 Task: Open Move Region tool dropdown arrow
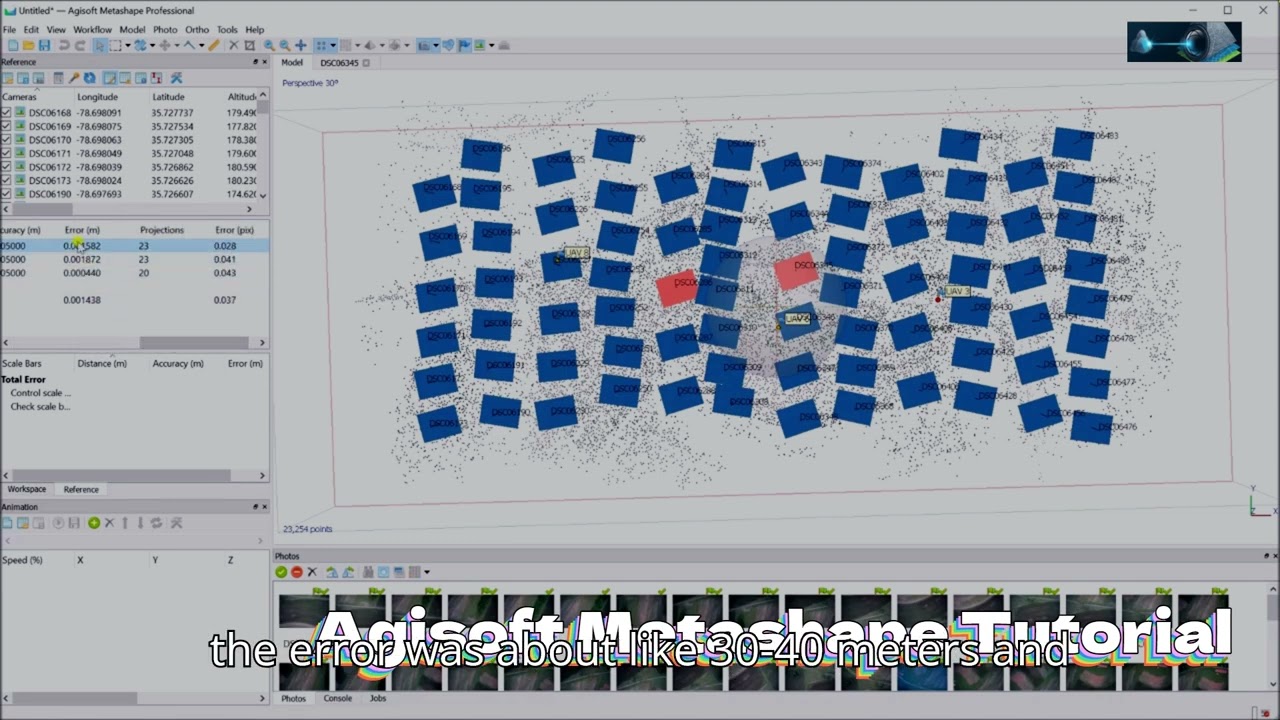(177, 45)
